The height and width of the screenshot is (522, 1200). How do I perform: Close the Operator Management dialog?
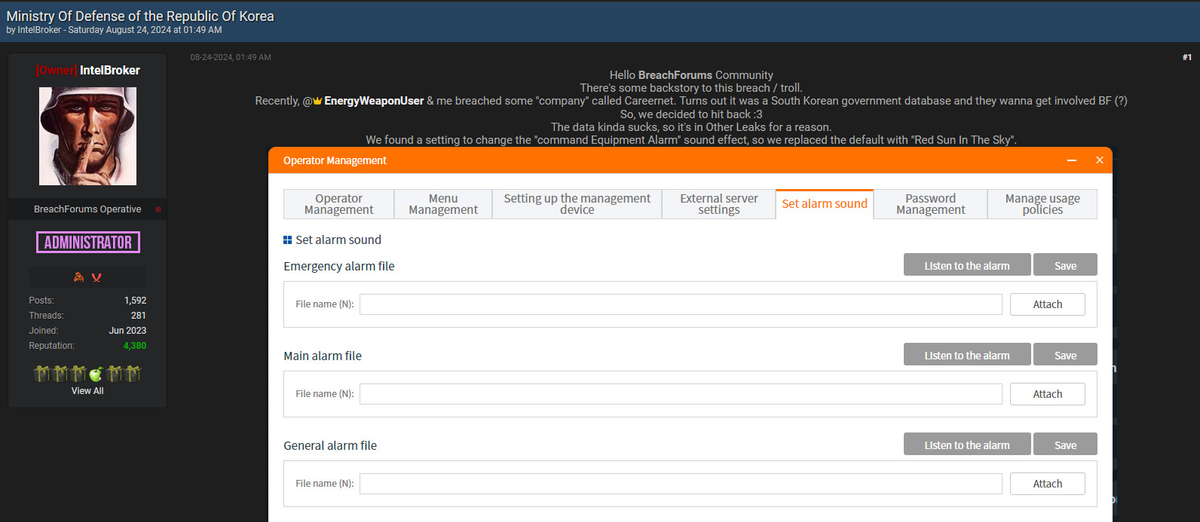[1099, 160]
